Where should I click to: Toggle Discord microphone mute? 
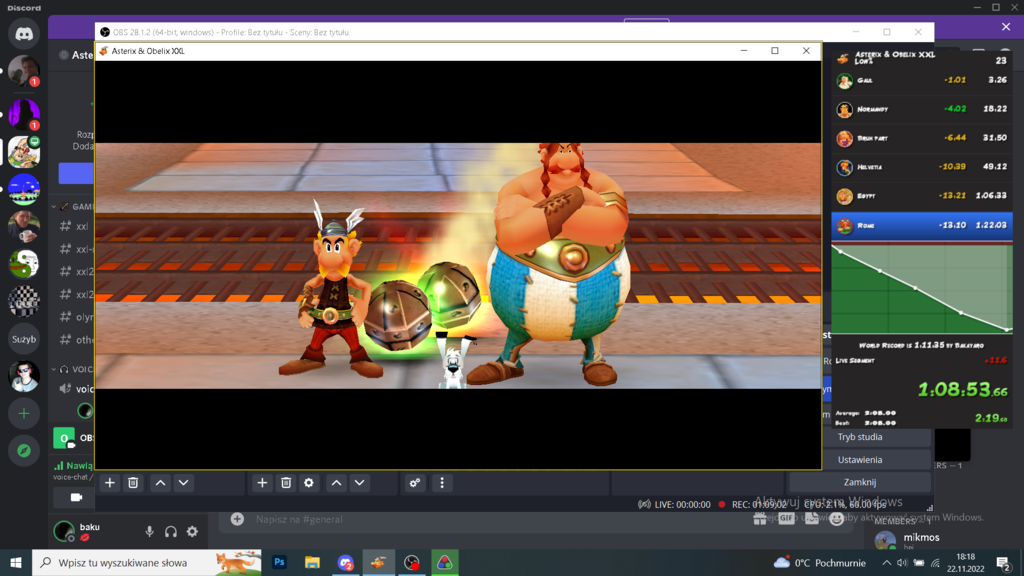[150, 532]
